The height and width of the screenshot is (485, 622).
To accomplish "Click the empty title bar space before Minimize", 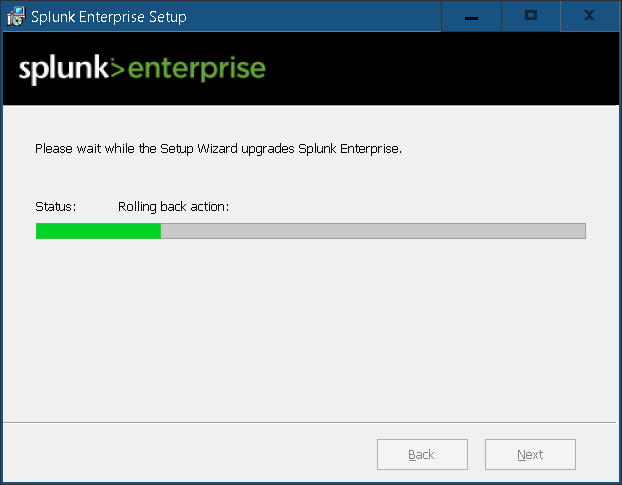I will (x=313, y=16).
